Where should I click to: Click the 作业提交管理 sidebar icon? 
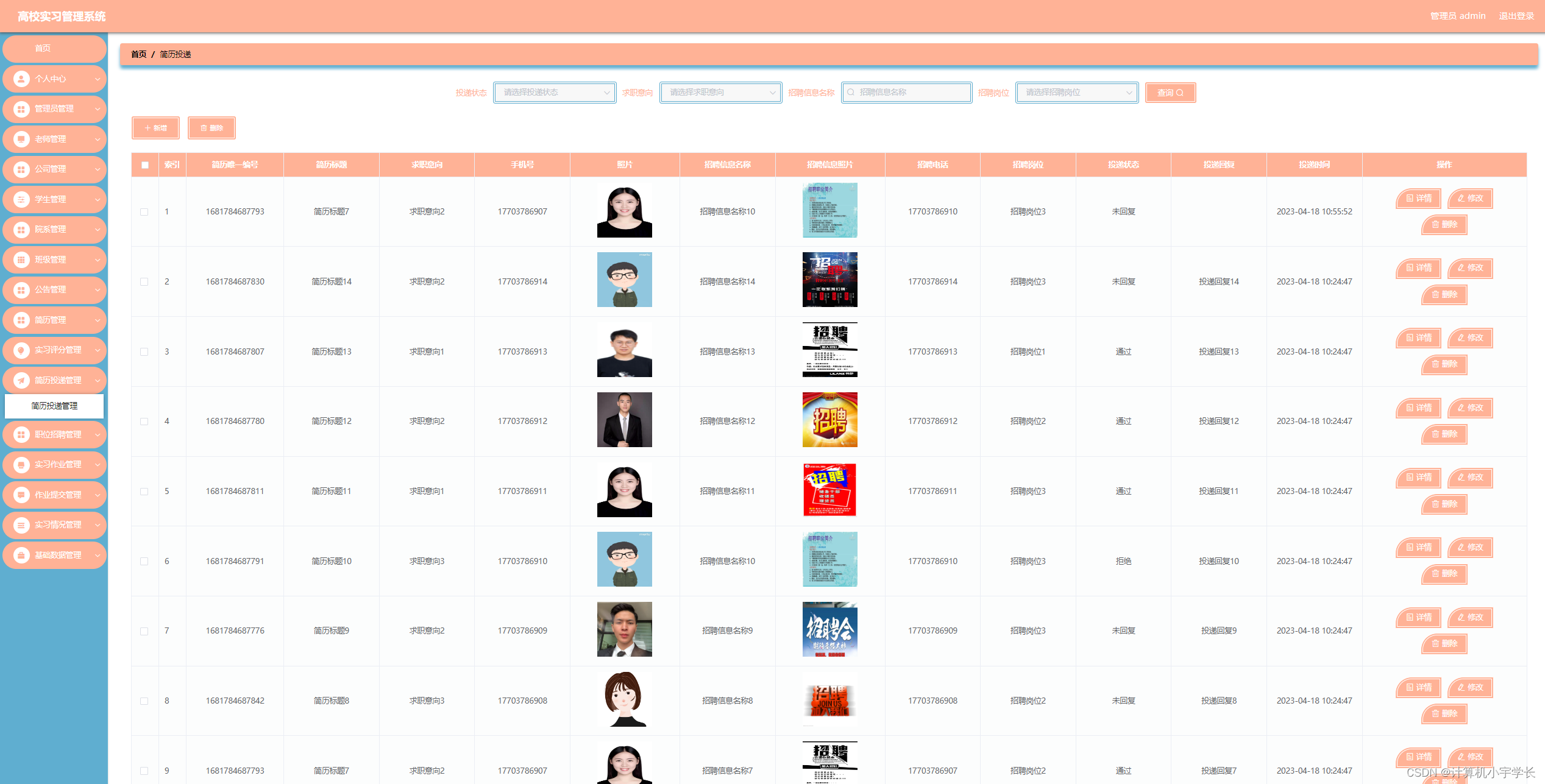tap(21, 495)
